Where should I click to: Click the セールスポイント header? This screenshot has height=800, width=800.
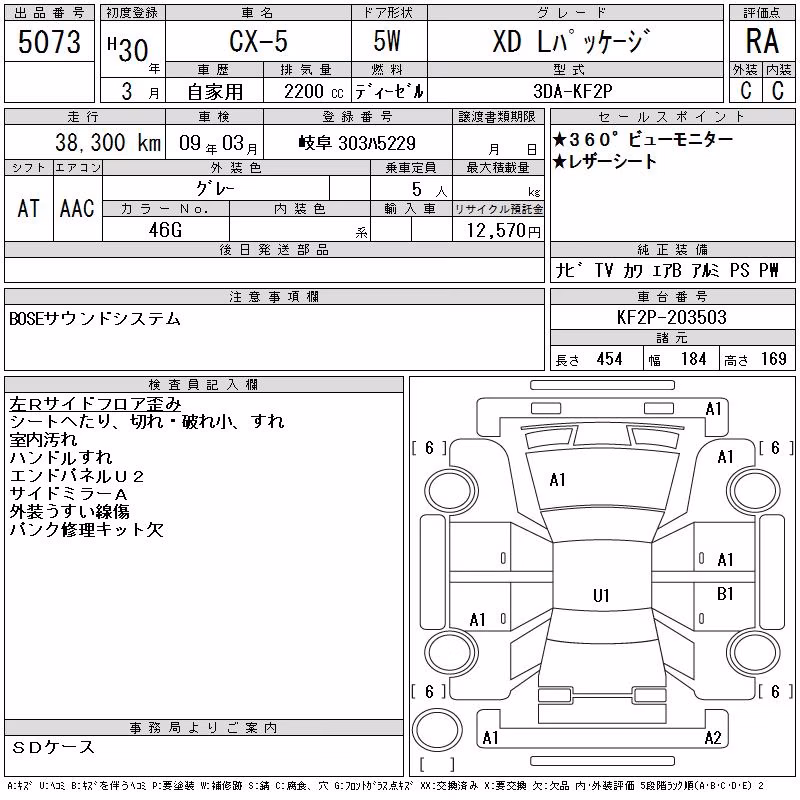[672, 117]
